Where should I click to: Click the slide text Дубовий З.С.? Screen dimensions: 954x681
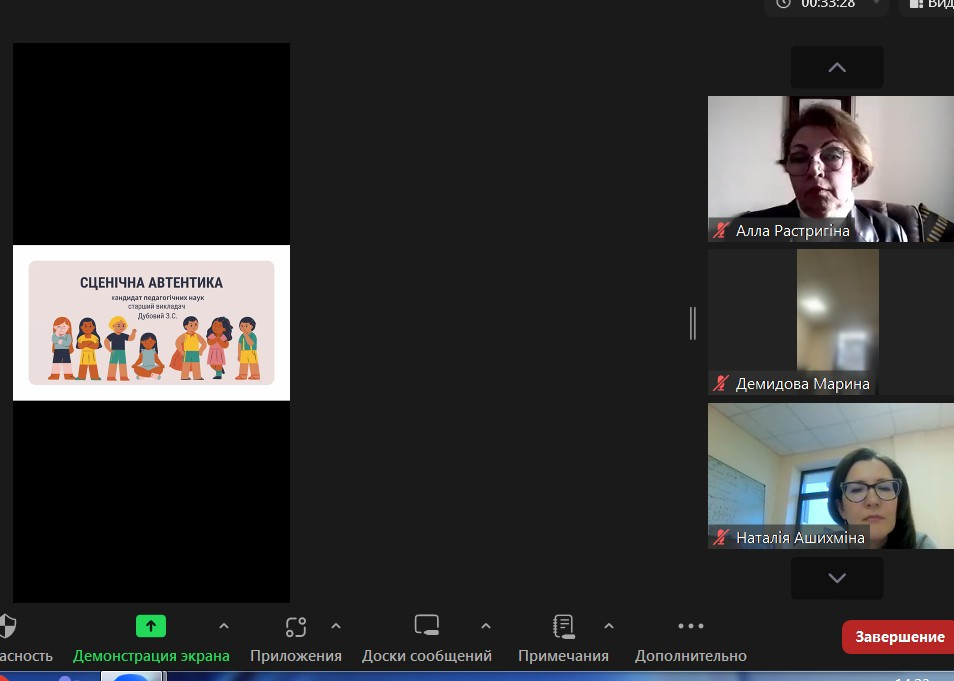point(157,316)
